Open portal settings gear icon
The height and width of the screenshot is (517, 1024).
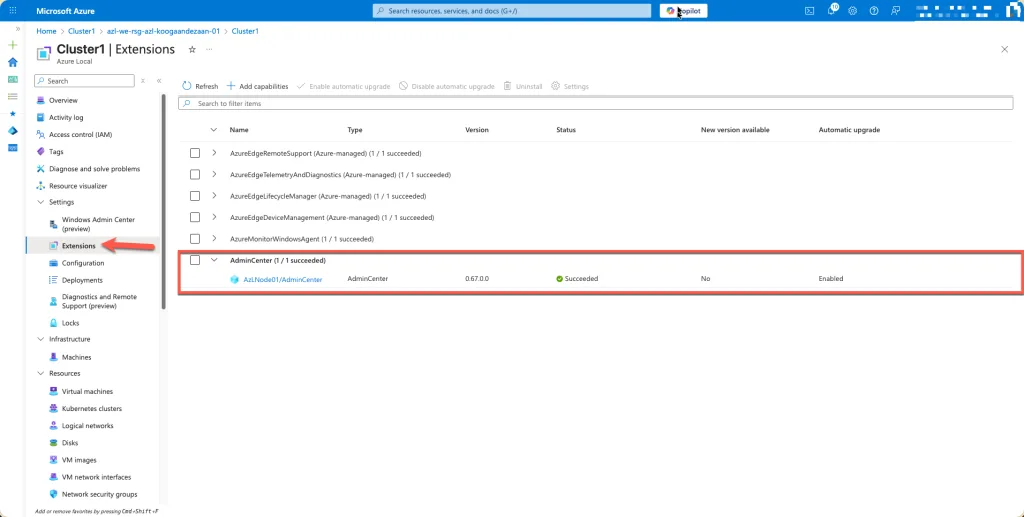pos(853,10)
